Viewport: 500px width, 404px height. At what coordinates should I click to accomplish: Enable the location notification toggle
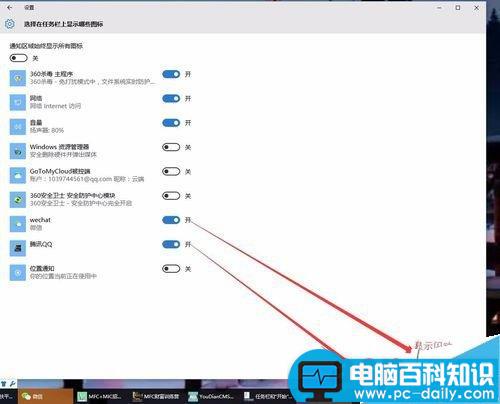pyautogui.click(x=171, y=269)
